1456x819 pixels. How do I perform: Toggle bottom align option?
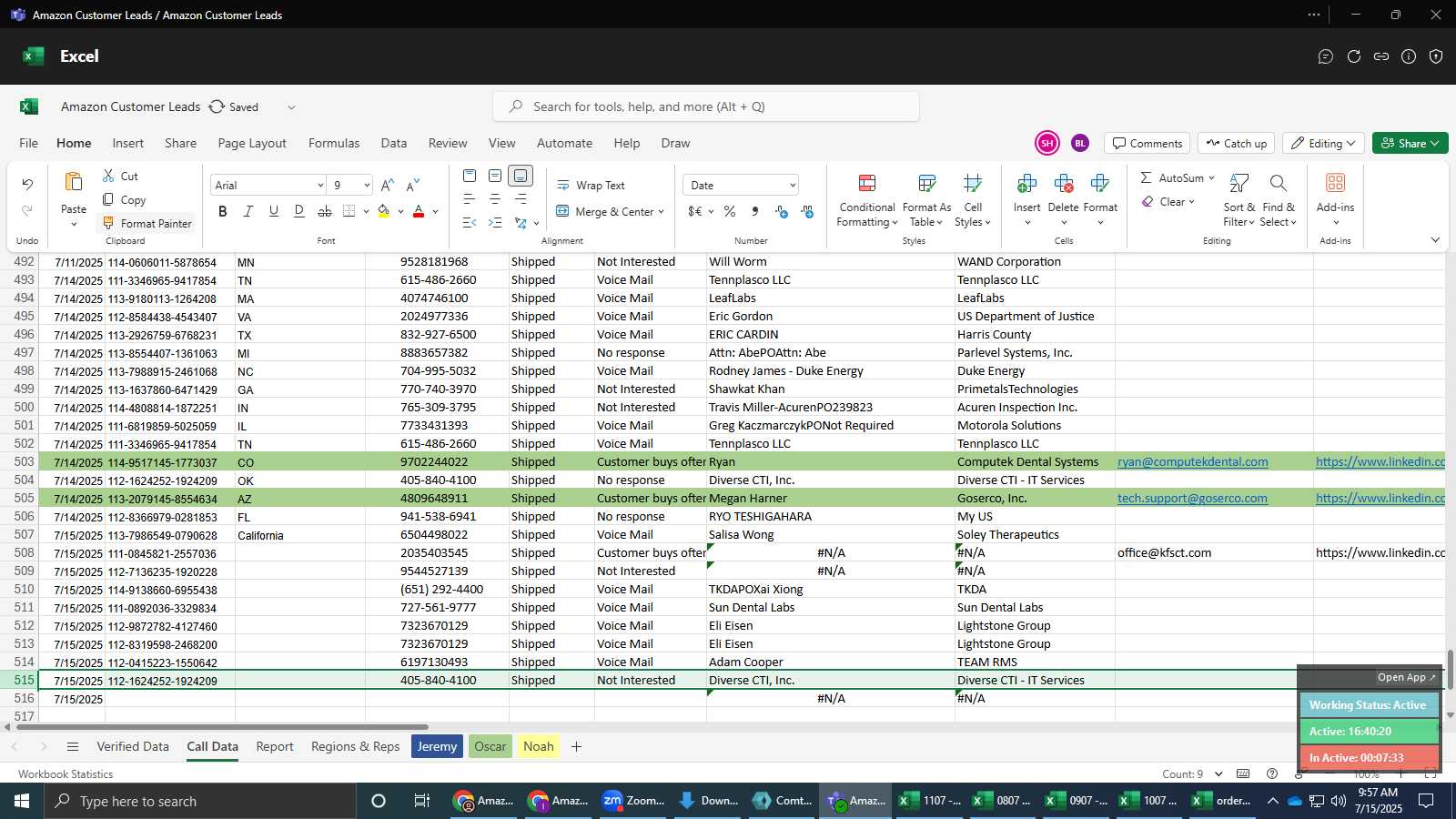[x=521, y=176]
